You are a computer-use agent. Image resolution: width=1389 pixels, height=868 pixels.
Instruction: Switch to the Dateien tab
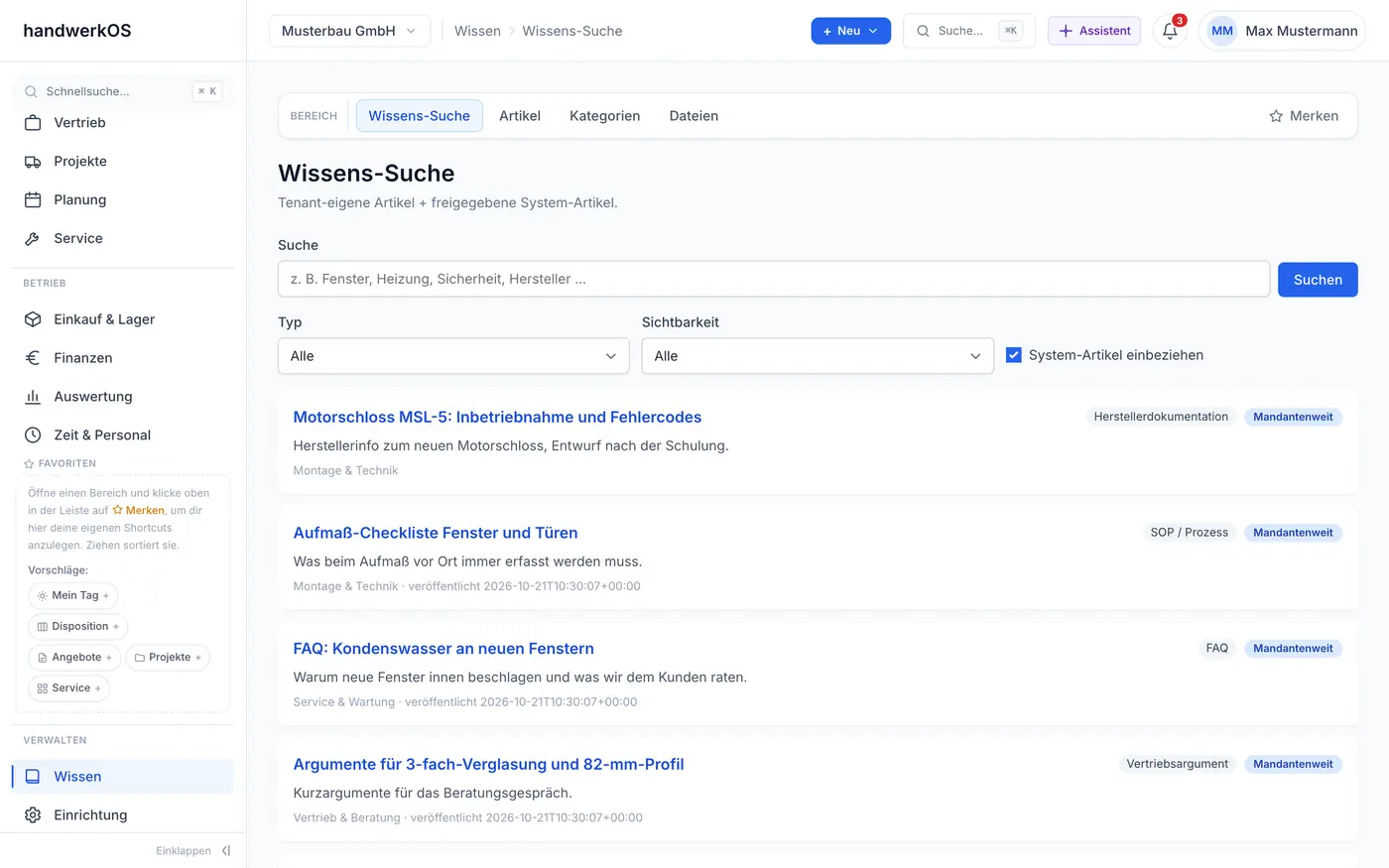tap(694, 116)
